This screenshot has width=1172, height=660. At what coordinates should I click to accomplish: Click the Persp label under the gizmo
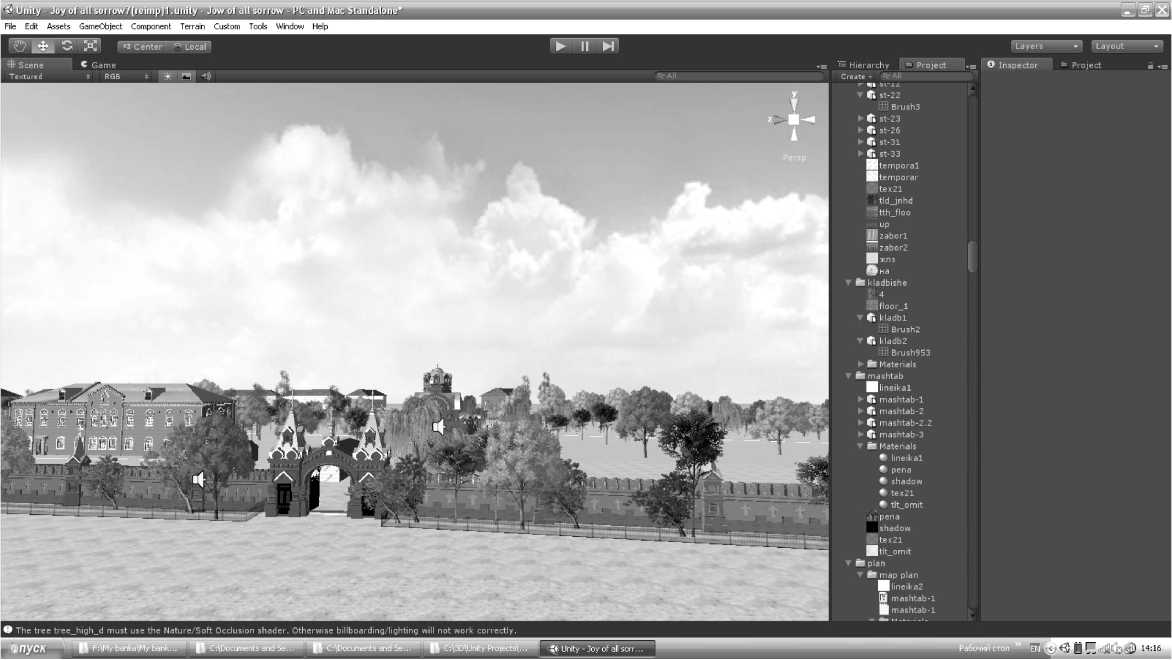click(x=794, y=158)
